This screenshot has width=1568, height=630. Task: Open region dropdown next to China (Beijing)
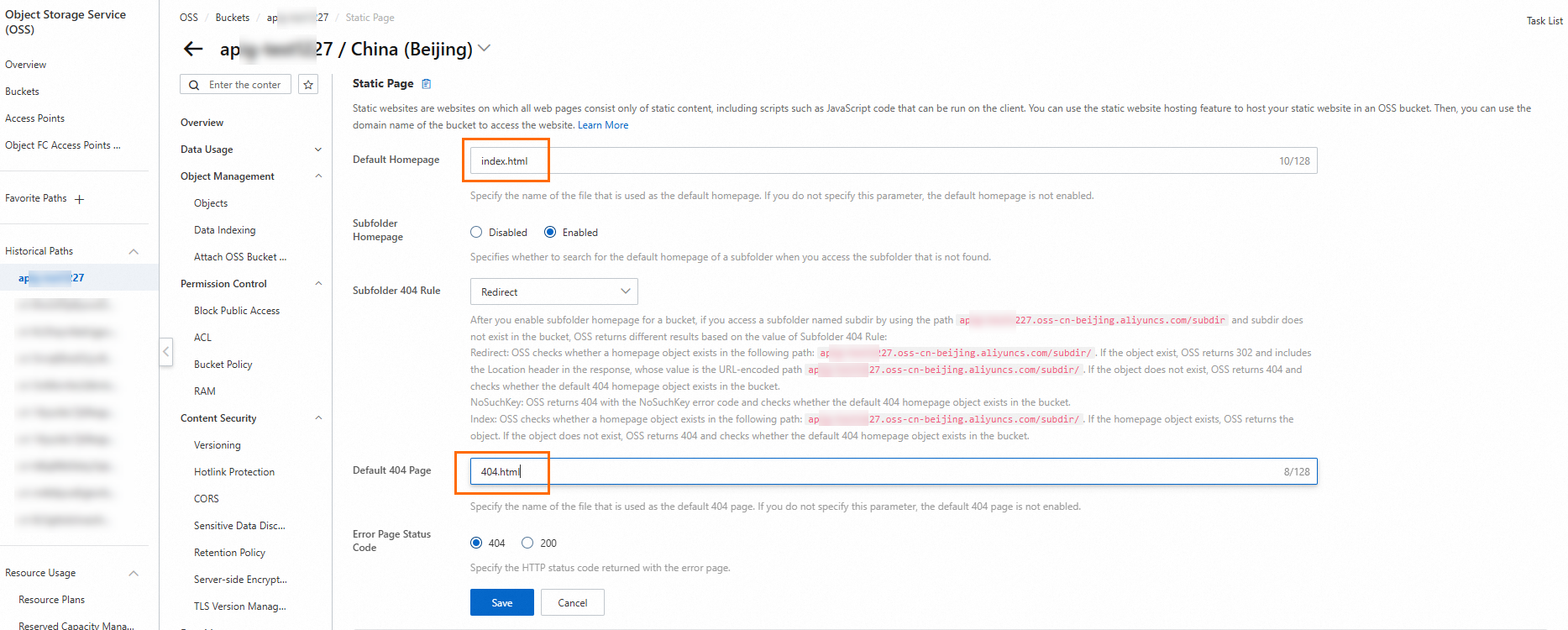tap(485, 49)
